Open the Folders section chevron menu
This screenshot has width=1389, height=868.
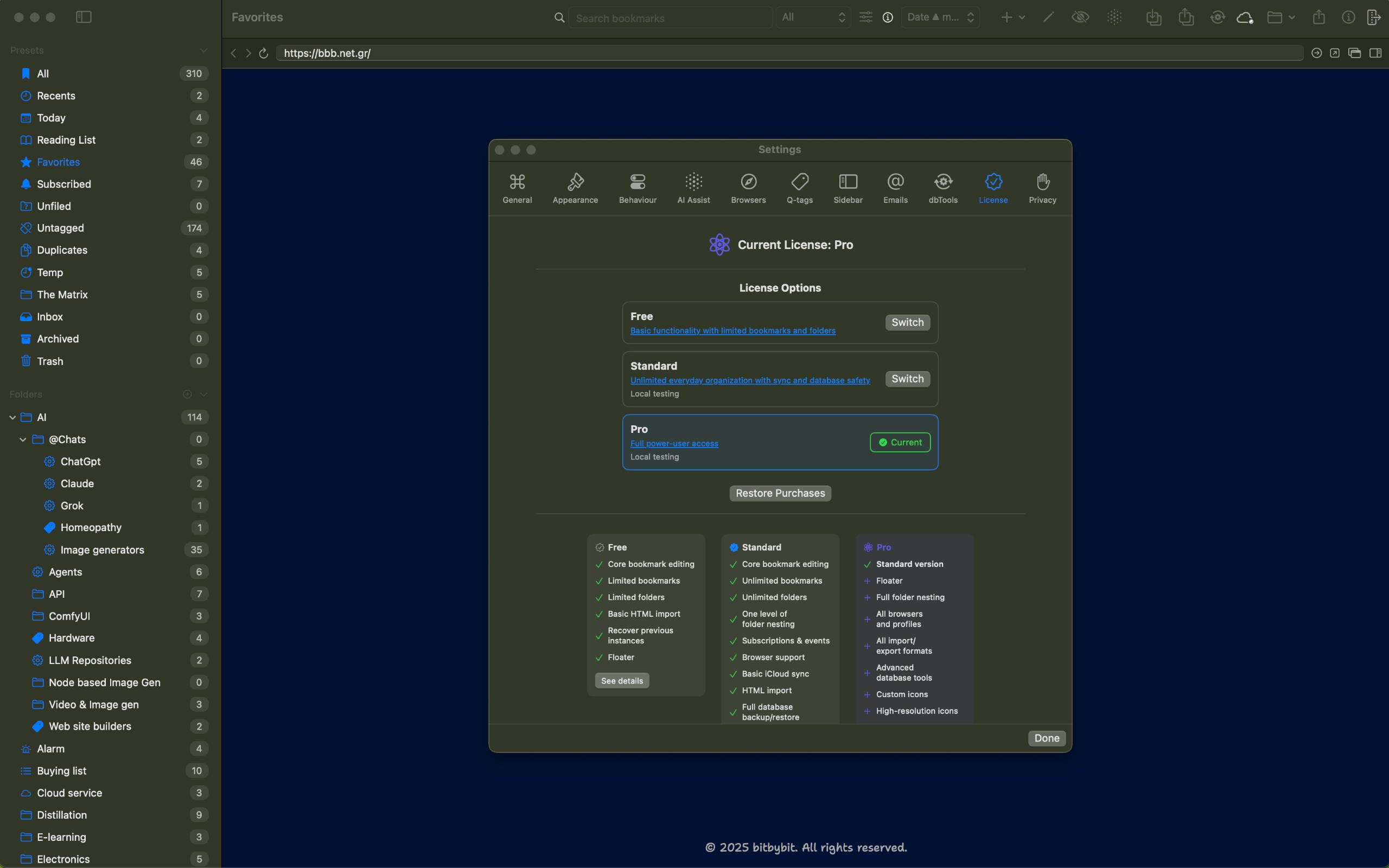coord(203,394)
